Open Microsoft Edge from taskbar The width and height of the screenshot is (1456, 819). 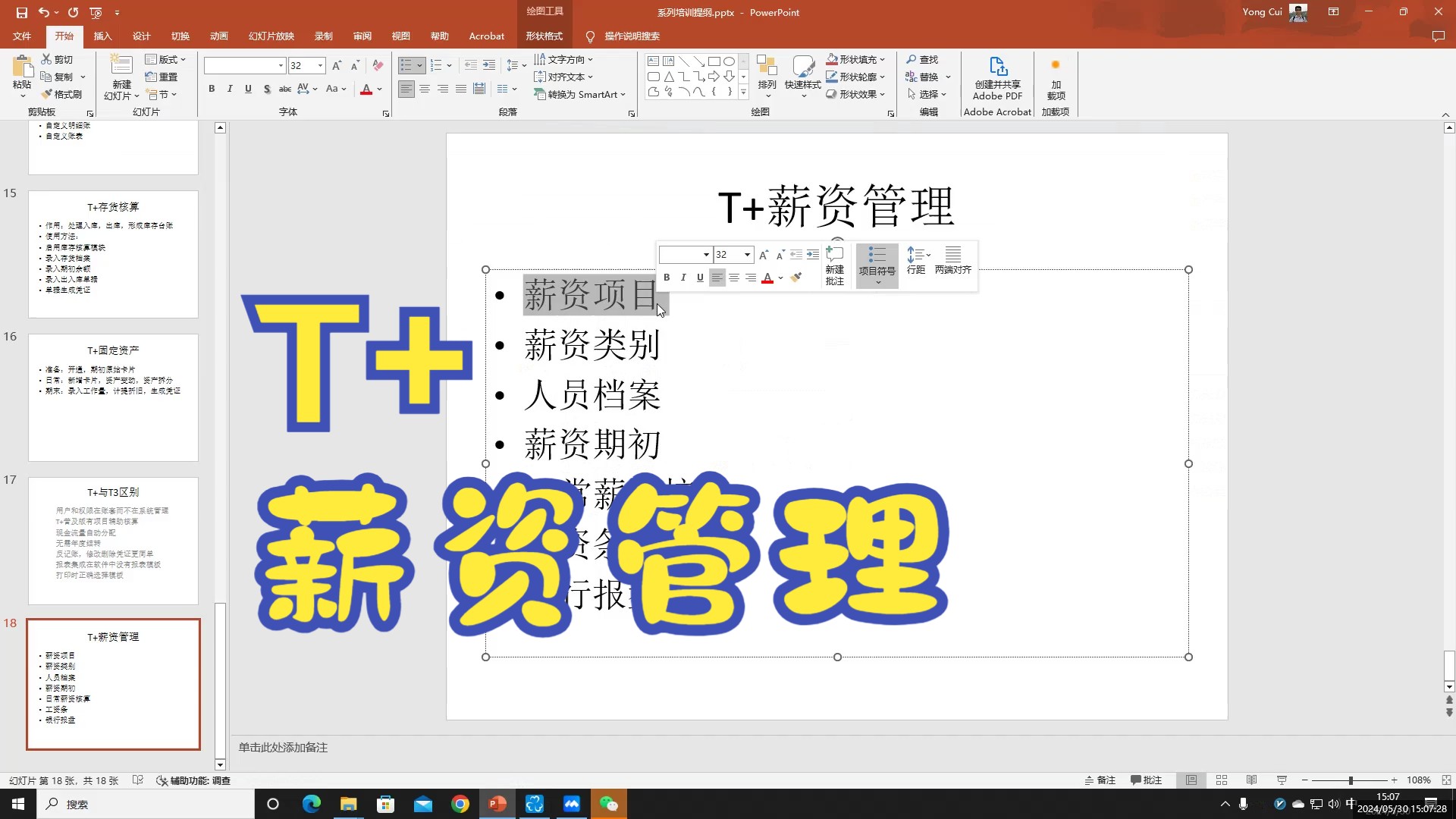pyautogui.click(x=311, y=804)
